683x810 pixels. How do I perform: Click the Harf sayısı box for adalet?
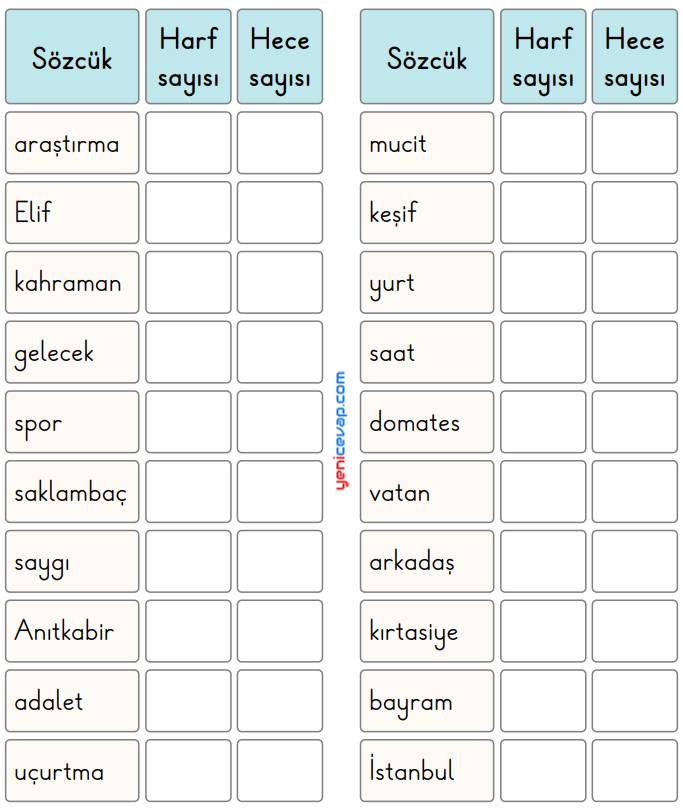[x=188, y=701]
